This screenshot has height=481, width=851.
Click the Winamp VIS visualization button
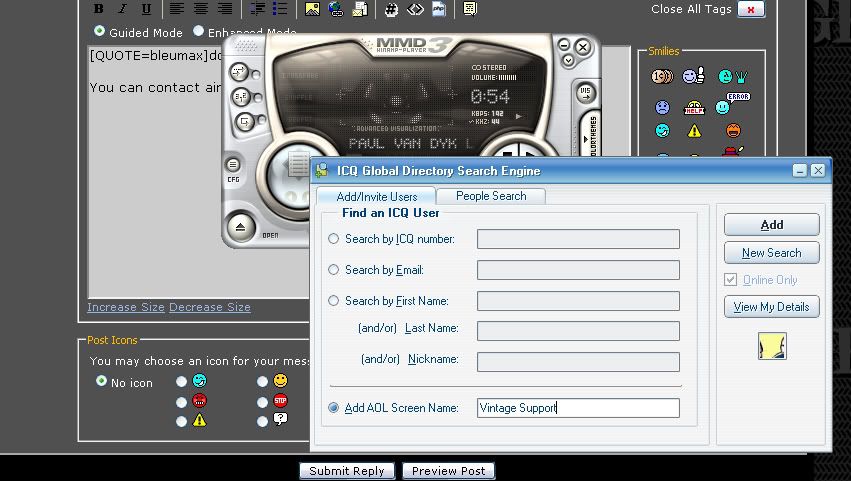tap(586, 93)
